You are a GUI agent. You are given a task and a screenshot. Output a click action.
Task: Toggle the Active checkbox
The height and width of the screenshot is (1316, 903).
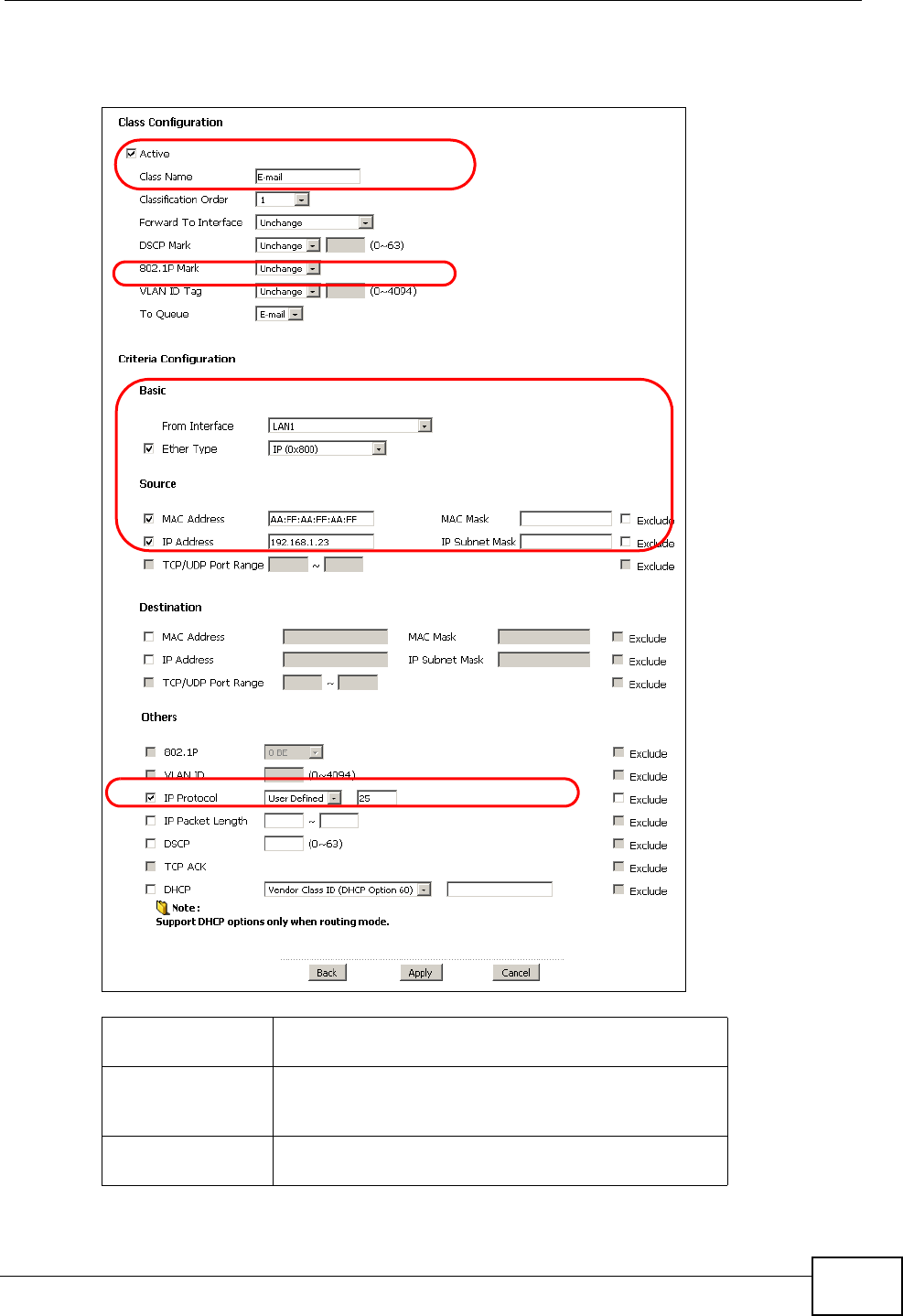[132, 154]
